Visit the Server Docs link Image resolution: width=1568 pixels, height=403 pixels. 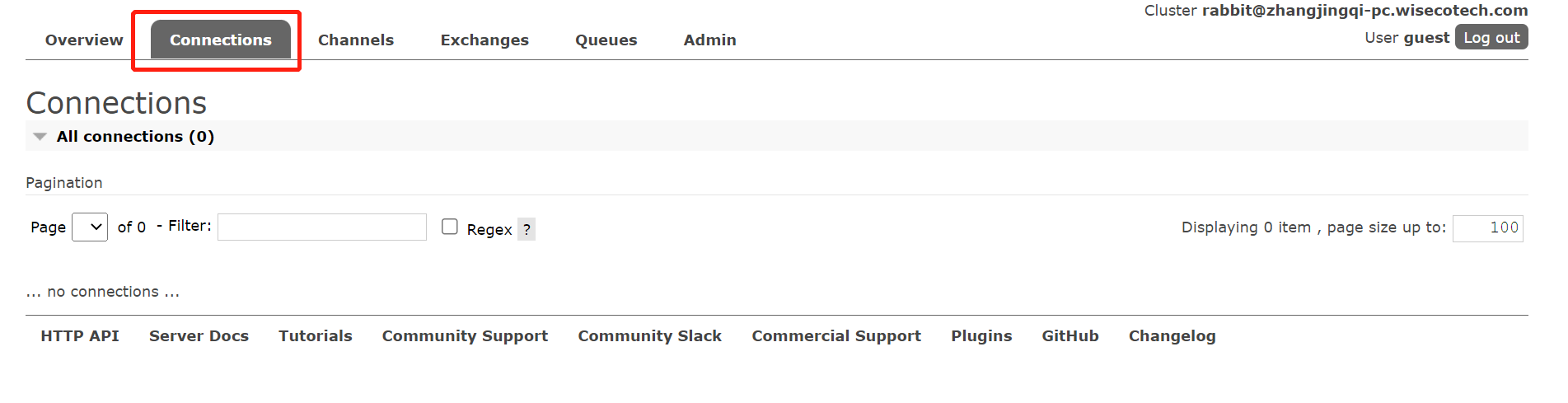point(199,335)
